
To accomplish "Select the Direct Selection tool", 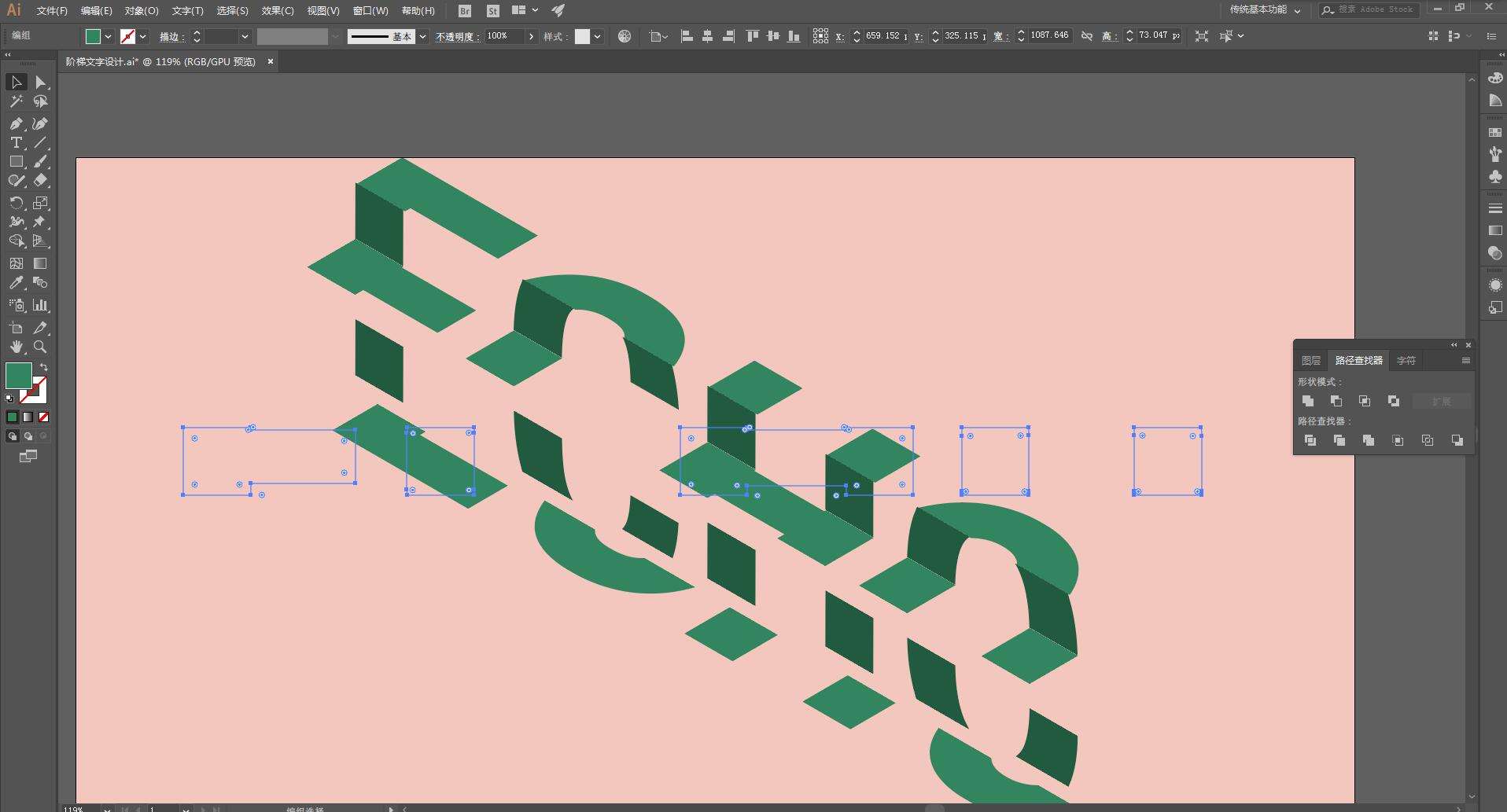I will [41, 82].
